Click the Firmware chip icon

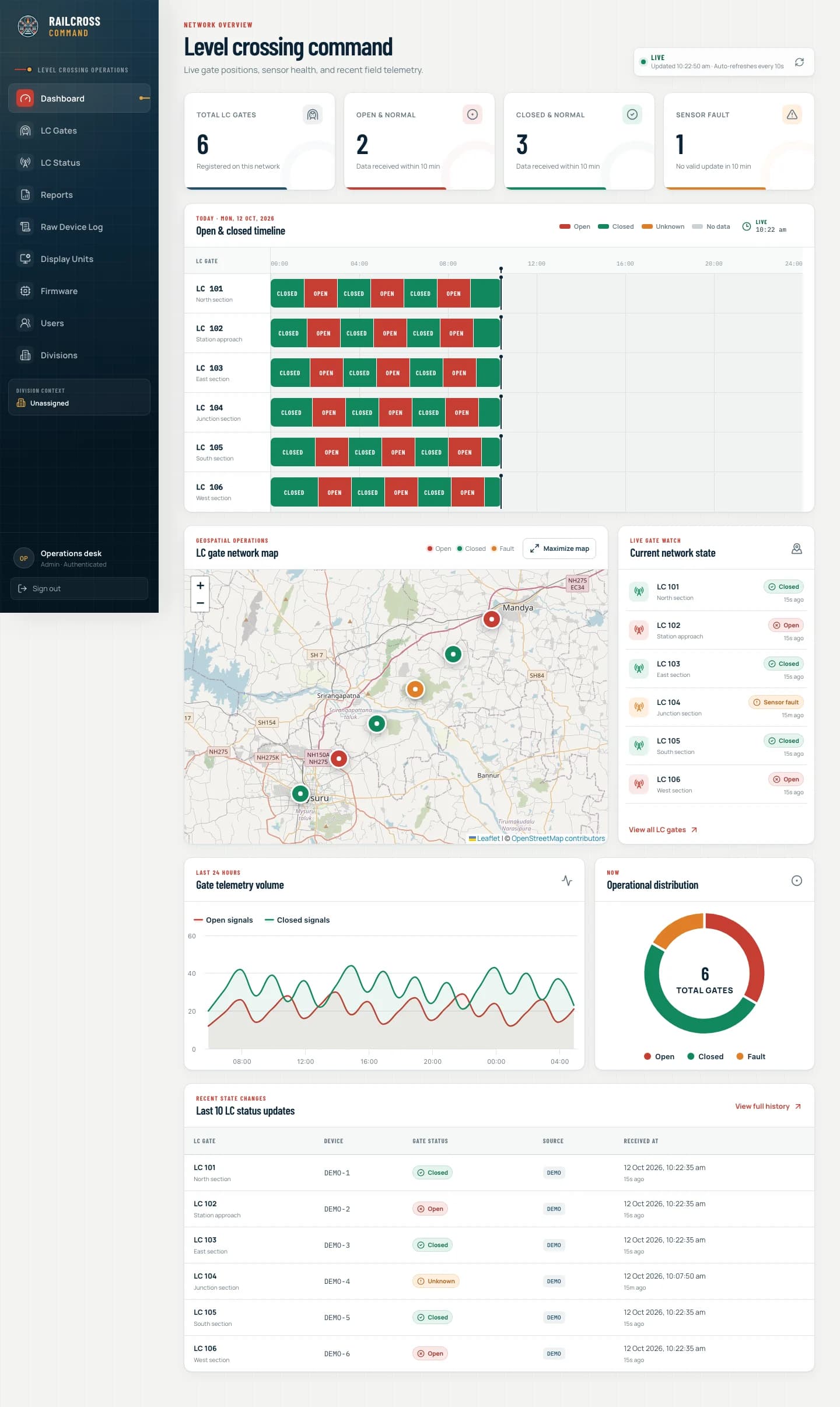pyautogui.click(x=25, y=291)
